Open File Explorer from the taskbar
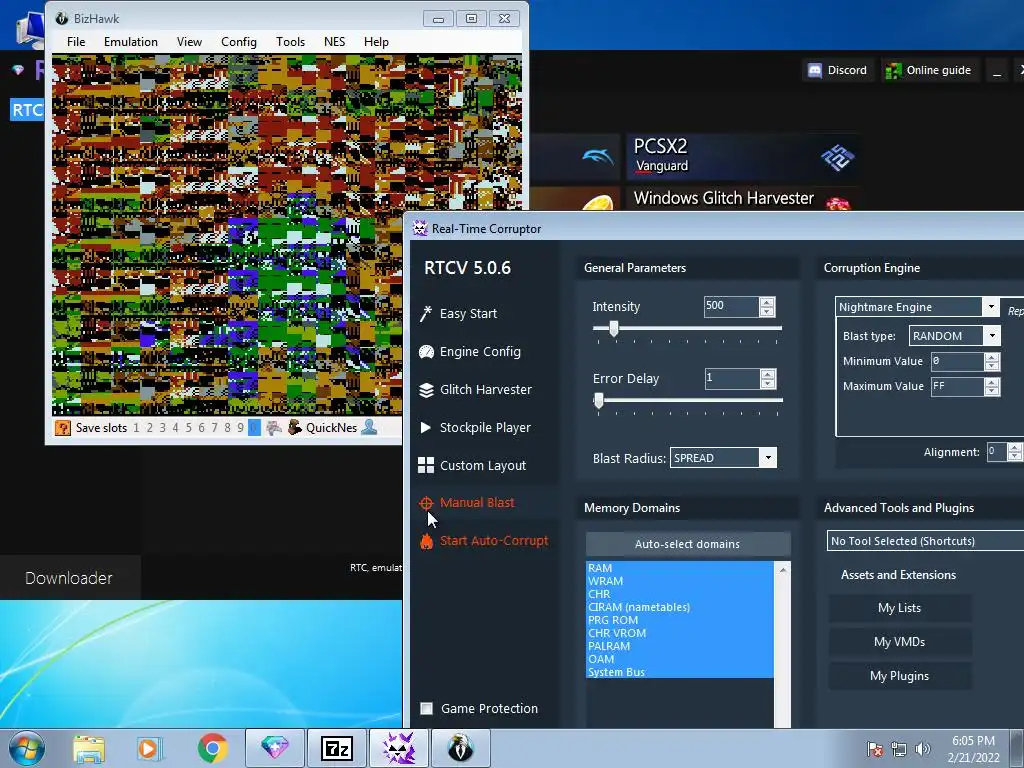 [x=89, y=748]
